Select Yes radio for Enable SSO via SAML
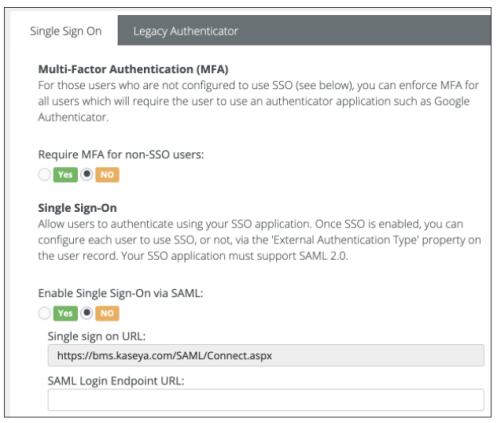Screen dimensions: 497x423 click(x=44, y=313)
